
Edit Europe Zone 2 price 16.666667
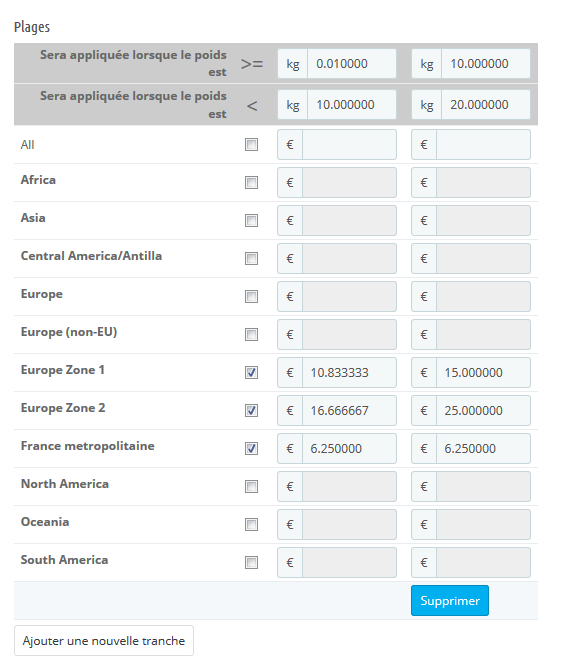[349, 410]
